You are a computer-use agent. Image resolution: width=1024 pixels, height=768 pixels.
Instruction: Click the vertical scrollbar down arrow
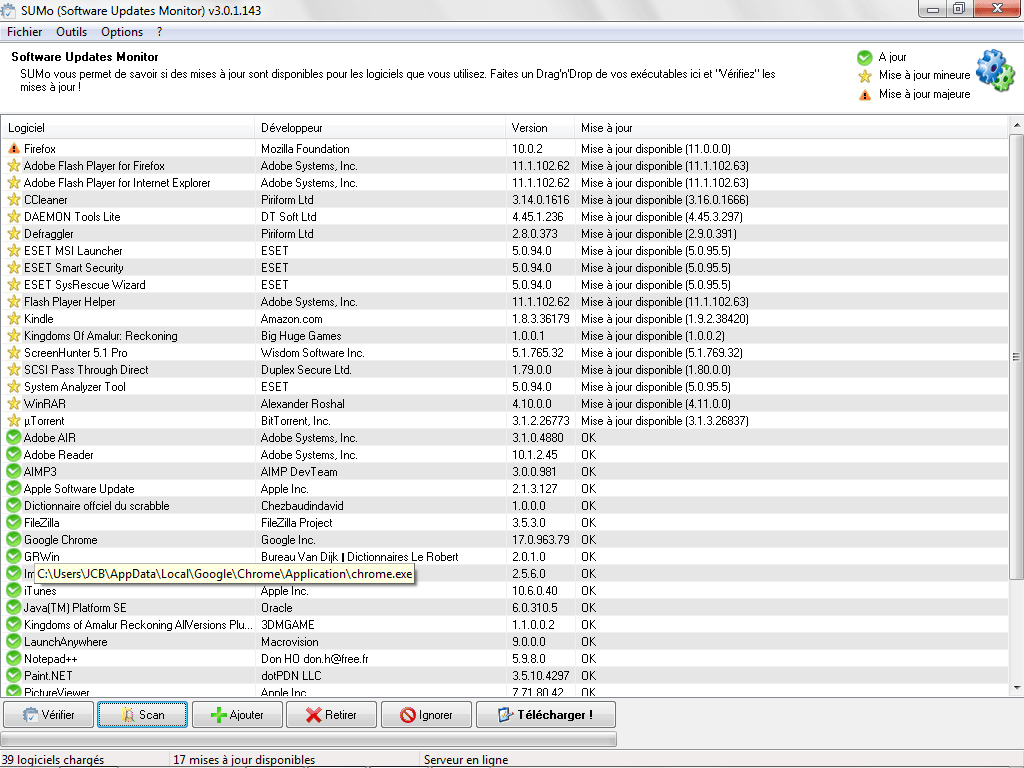(x=1016, y=686)
